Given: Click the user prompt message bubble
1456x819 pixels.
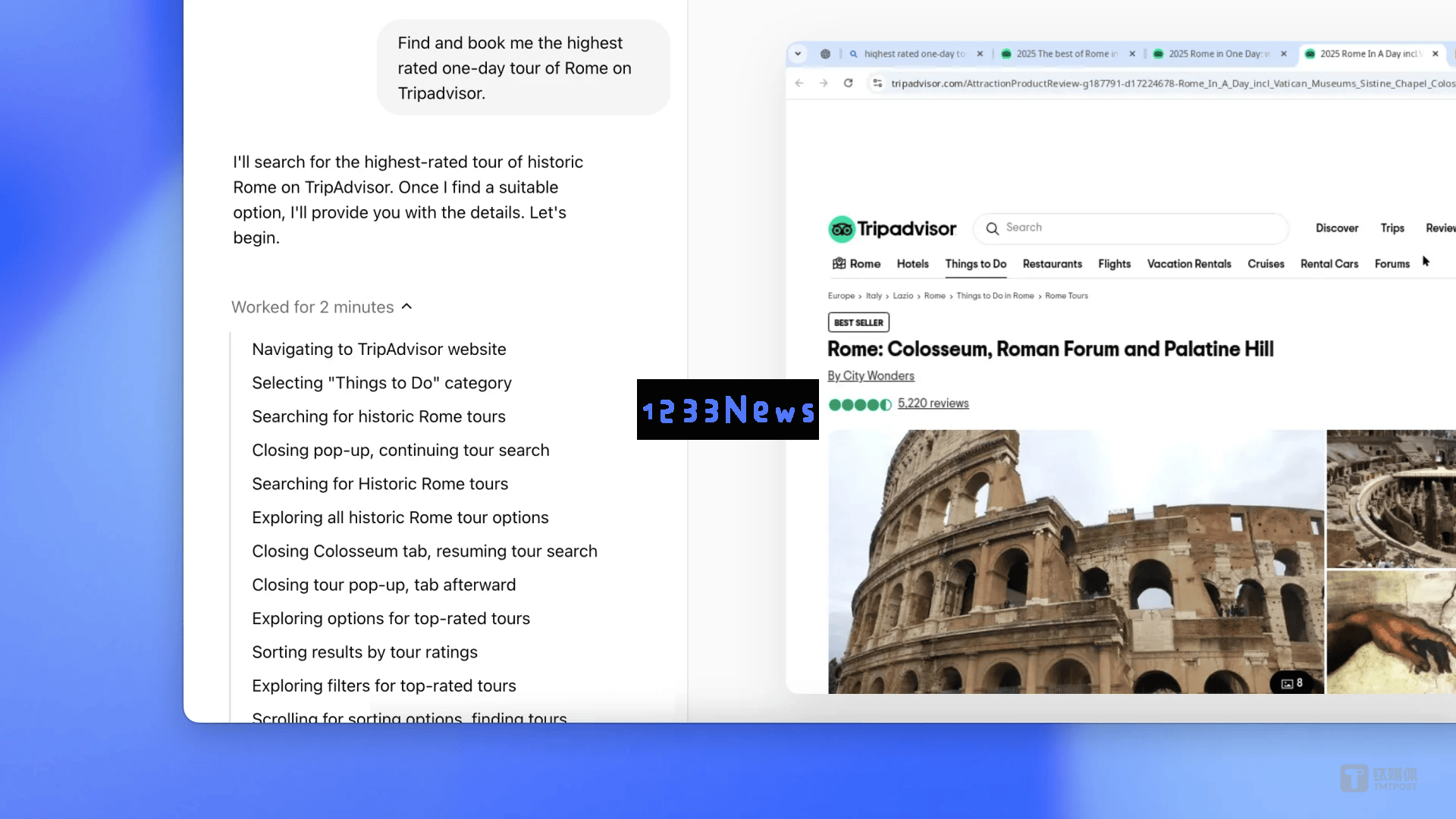Looking at the screenshot, I should click(523, 68).
